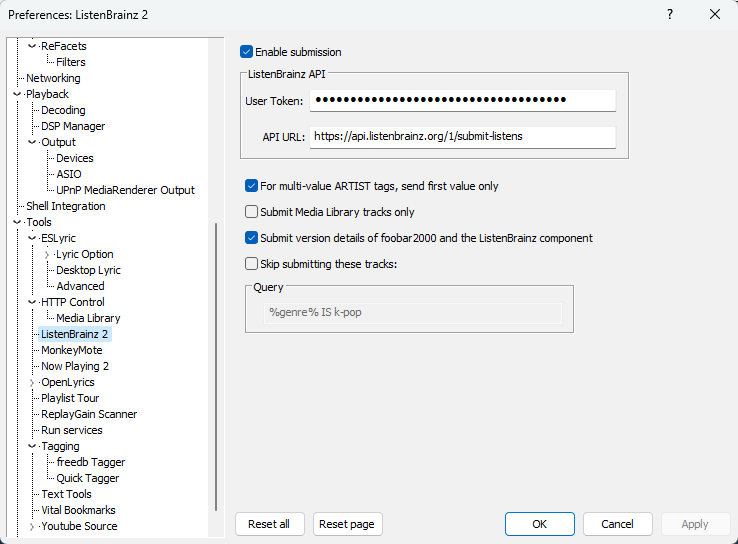Click the Reset page button

pyautogui.click(x=347, y=524)
